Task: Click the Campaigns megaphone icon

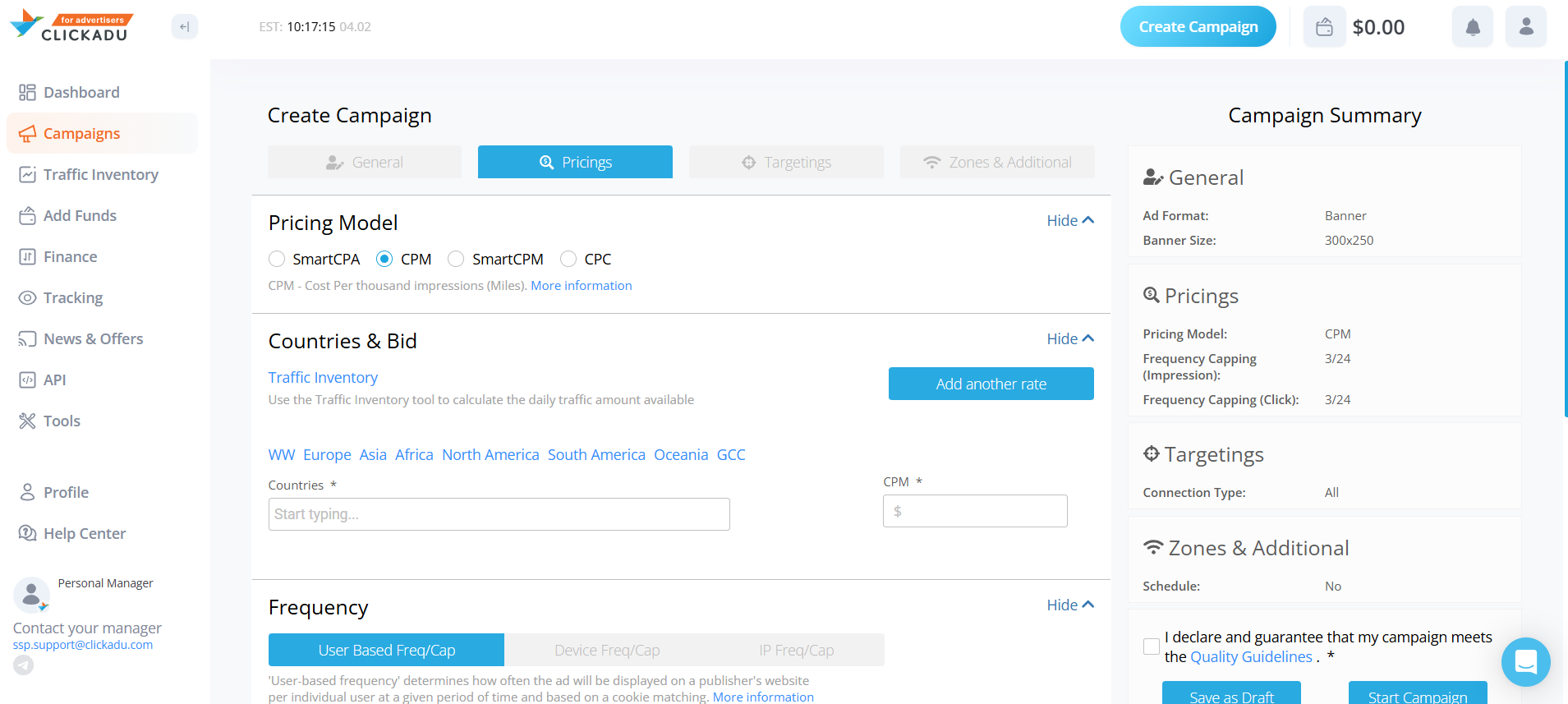Action: pos(27,133)
